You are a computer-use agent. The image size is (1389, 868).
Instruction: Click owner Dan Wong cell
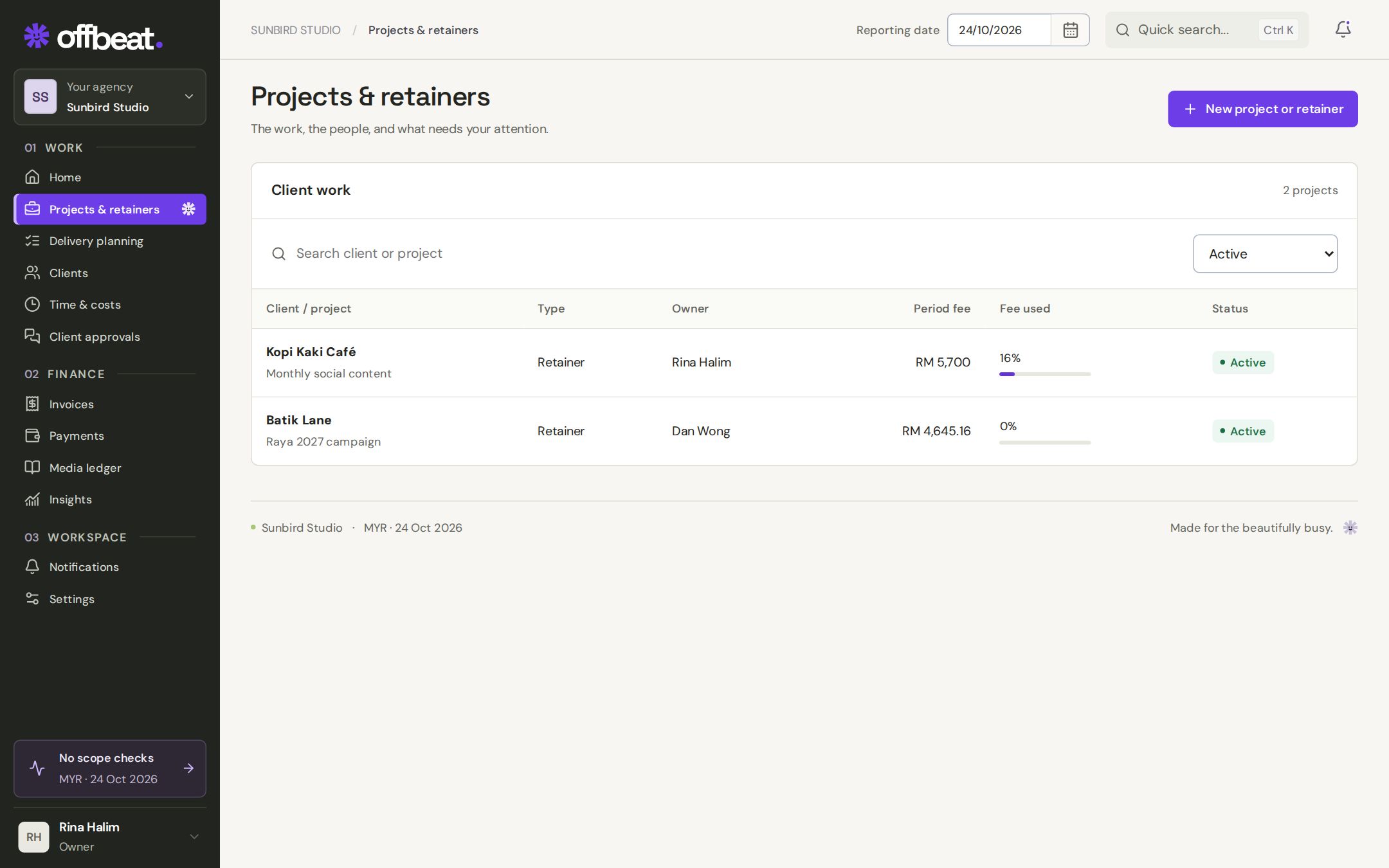click(x=701, y=431)
